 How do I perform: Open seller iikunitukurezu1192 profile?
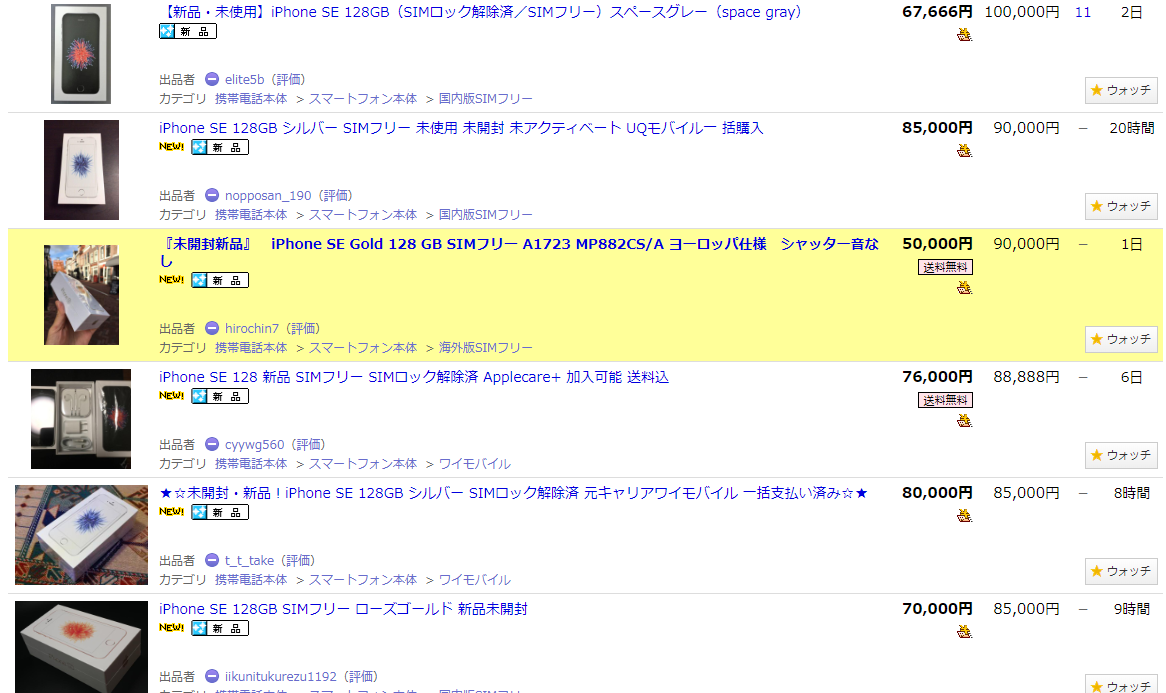pyautogui.click(x=281, y=677)
